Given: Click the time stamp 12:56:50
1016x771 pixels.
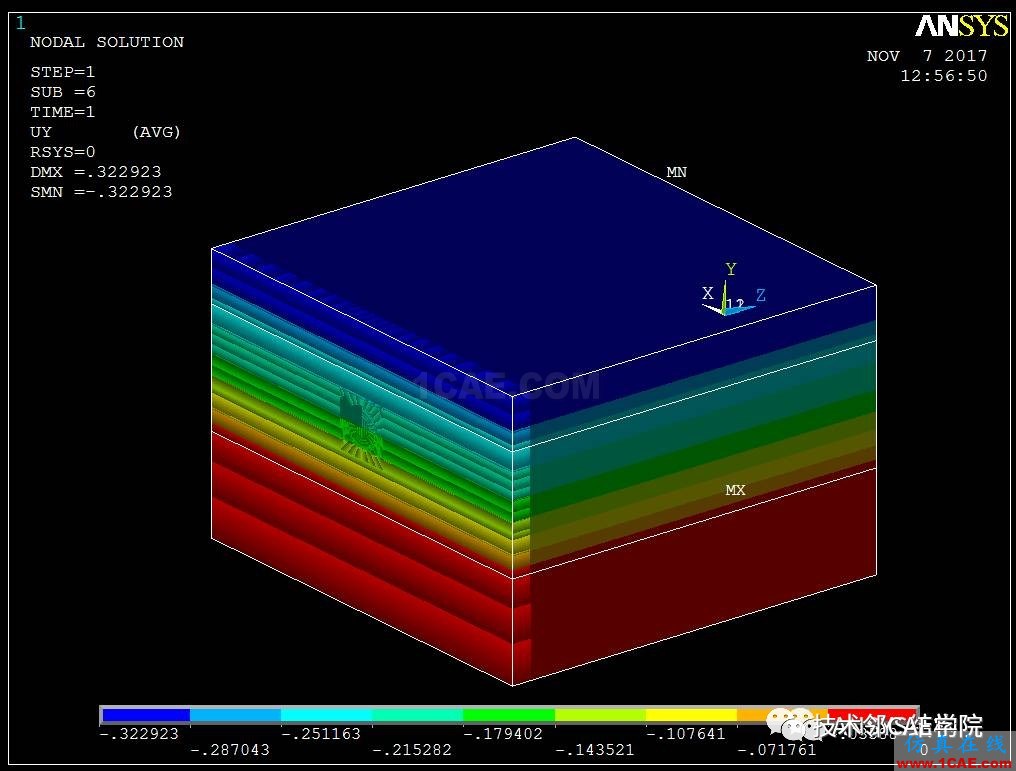Looking at the screenshot, I should (944, 76).
